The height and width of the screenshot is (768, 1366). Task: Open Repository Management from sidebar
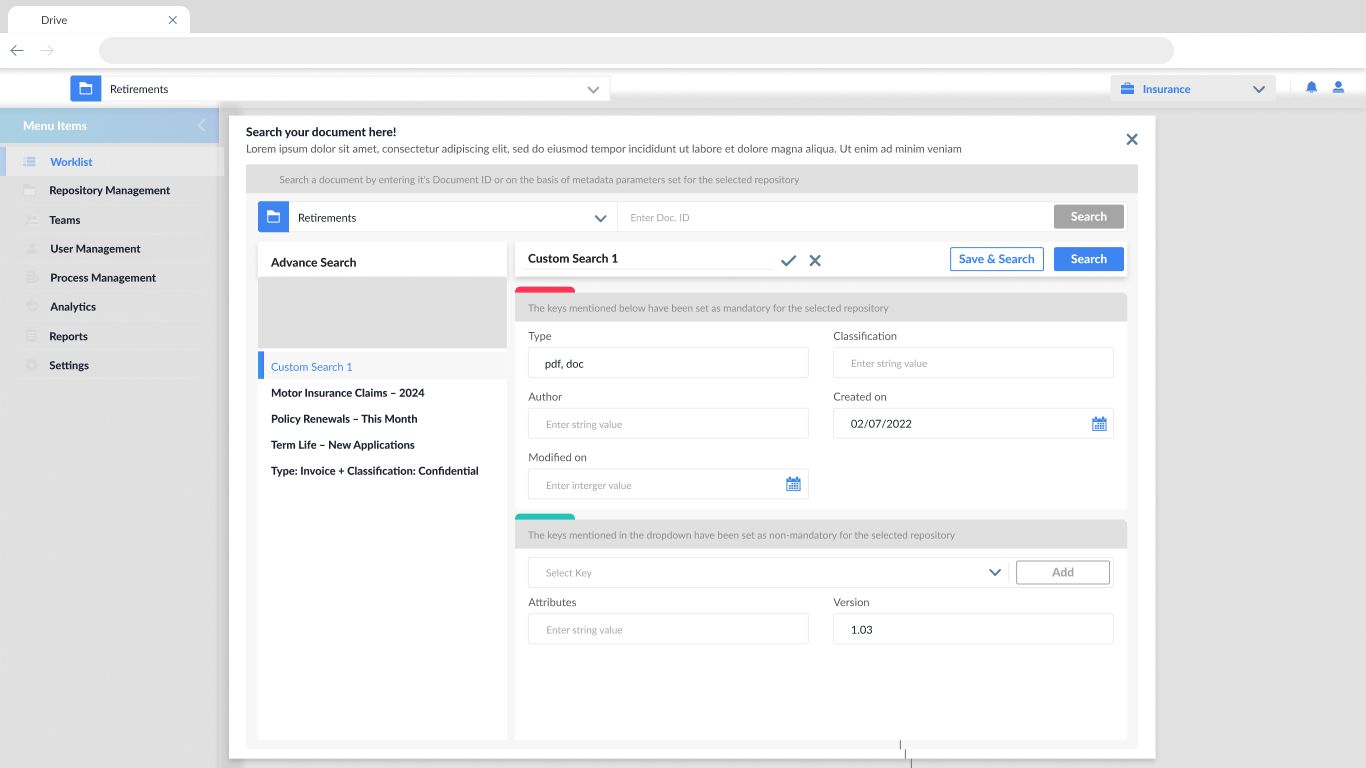pos(109,191)
